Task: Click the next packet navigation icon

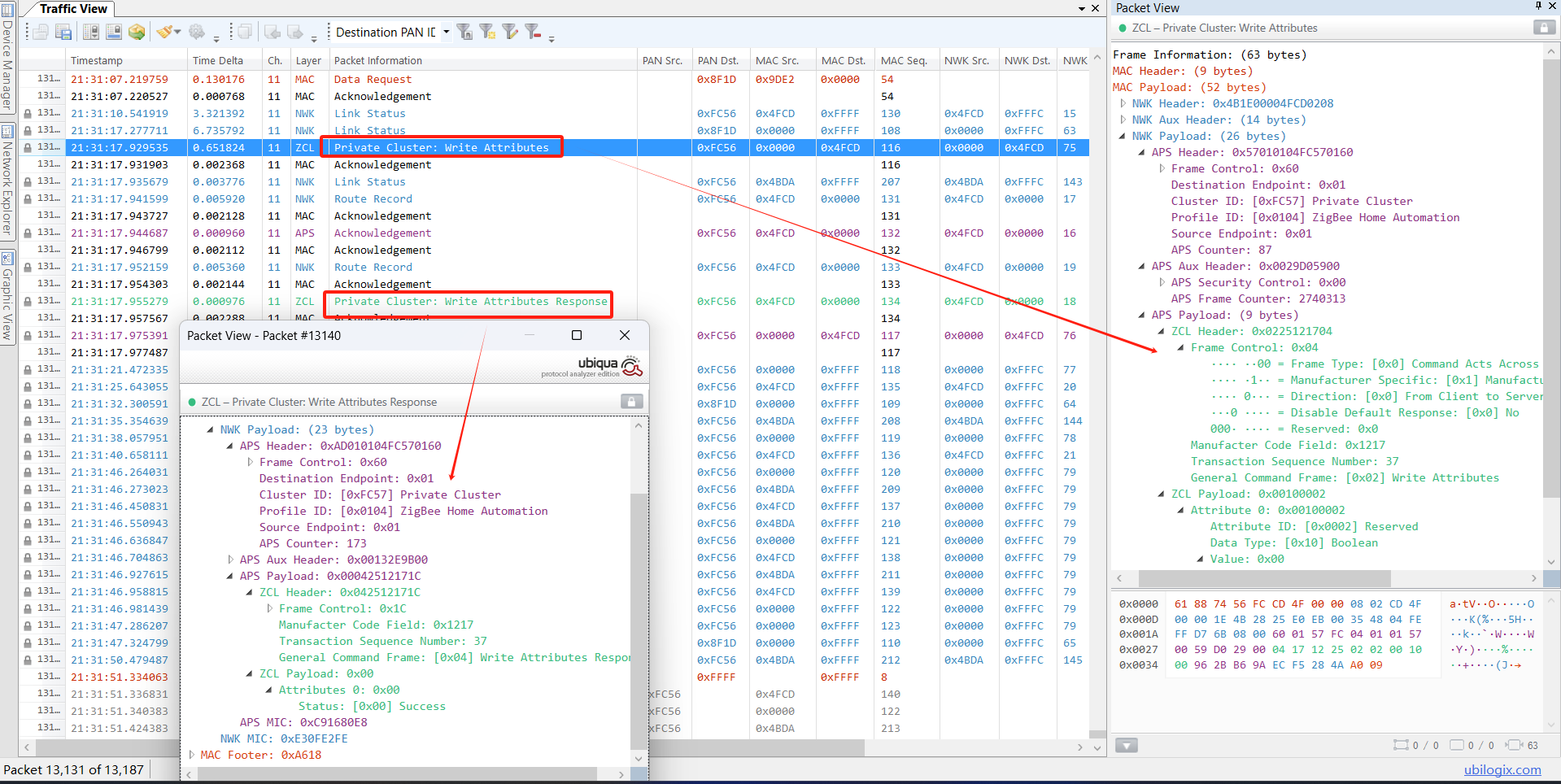Action: (295, 32)
